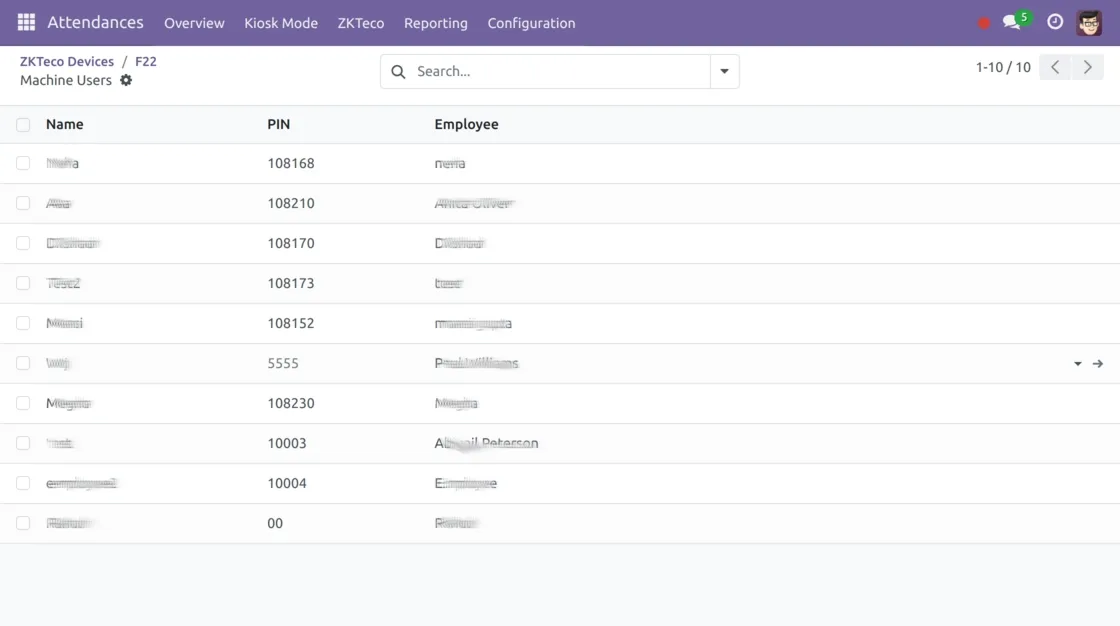The image size is (1120, 626).
Task: Go to the previous page arrow
Action: point(1055,68)
